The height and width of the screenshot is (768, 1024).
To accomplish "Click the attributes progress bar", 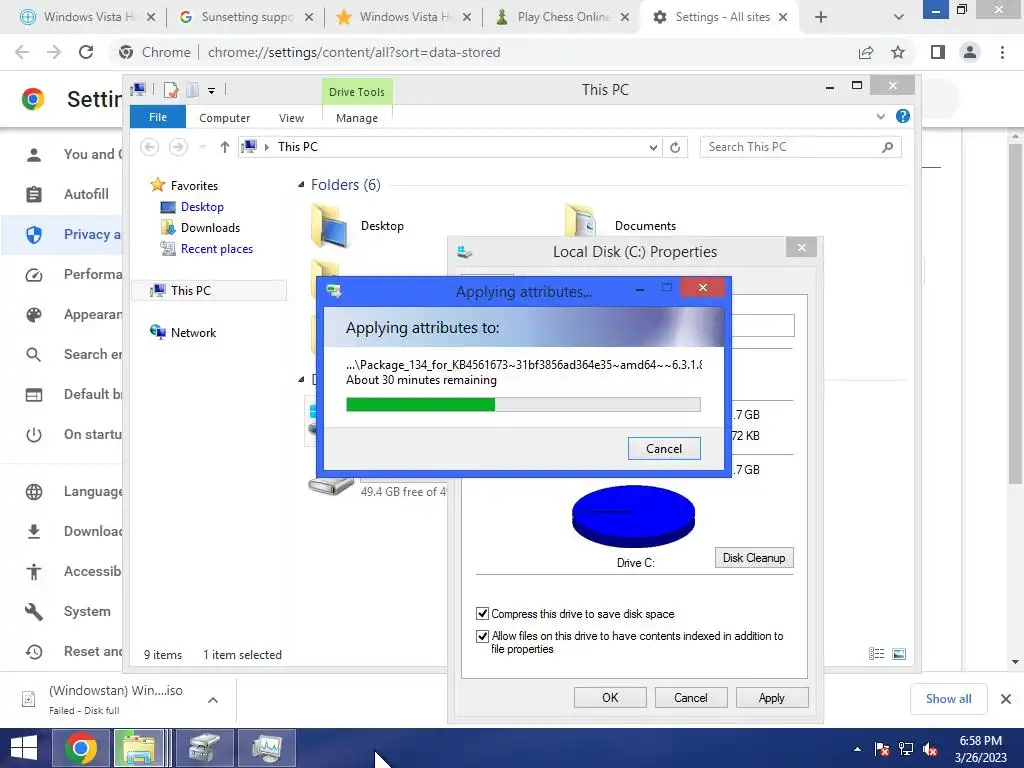I will point(523,405).
